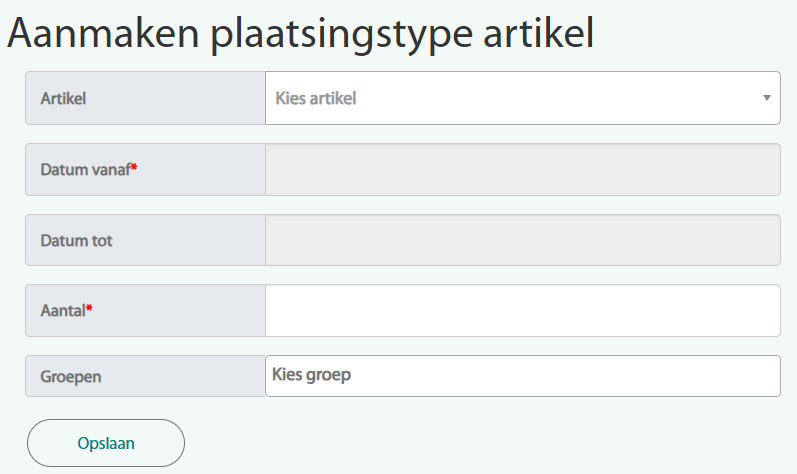Open the Artikel dropdown arrow
797x474 pixels.
click(x=766, y=98)
